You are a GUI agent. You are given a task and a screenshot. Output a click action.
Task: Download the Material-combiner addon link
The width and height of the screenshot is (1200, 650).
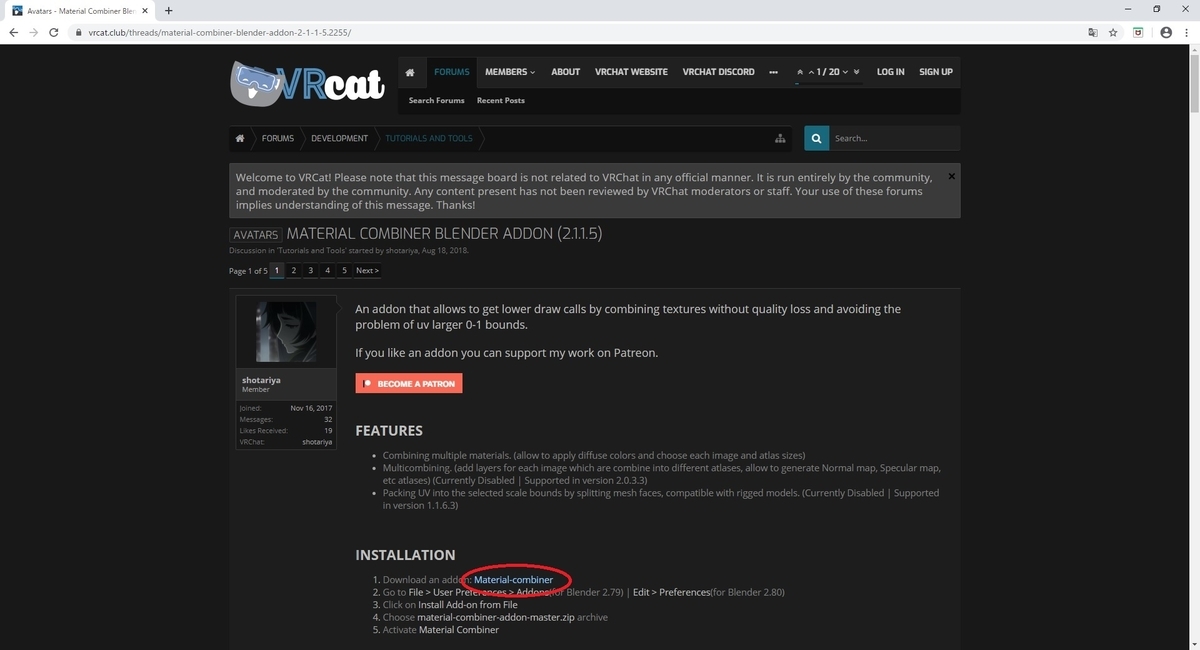pyautogui.click(x=513, y=580)
